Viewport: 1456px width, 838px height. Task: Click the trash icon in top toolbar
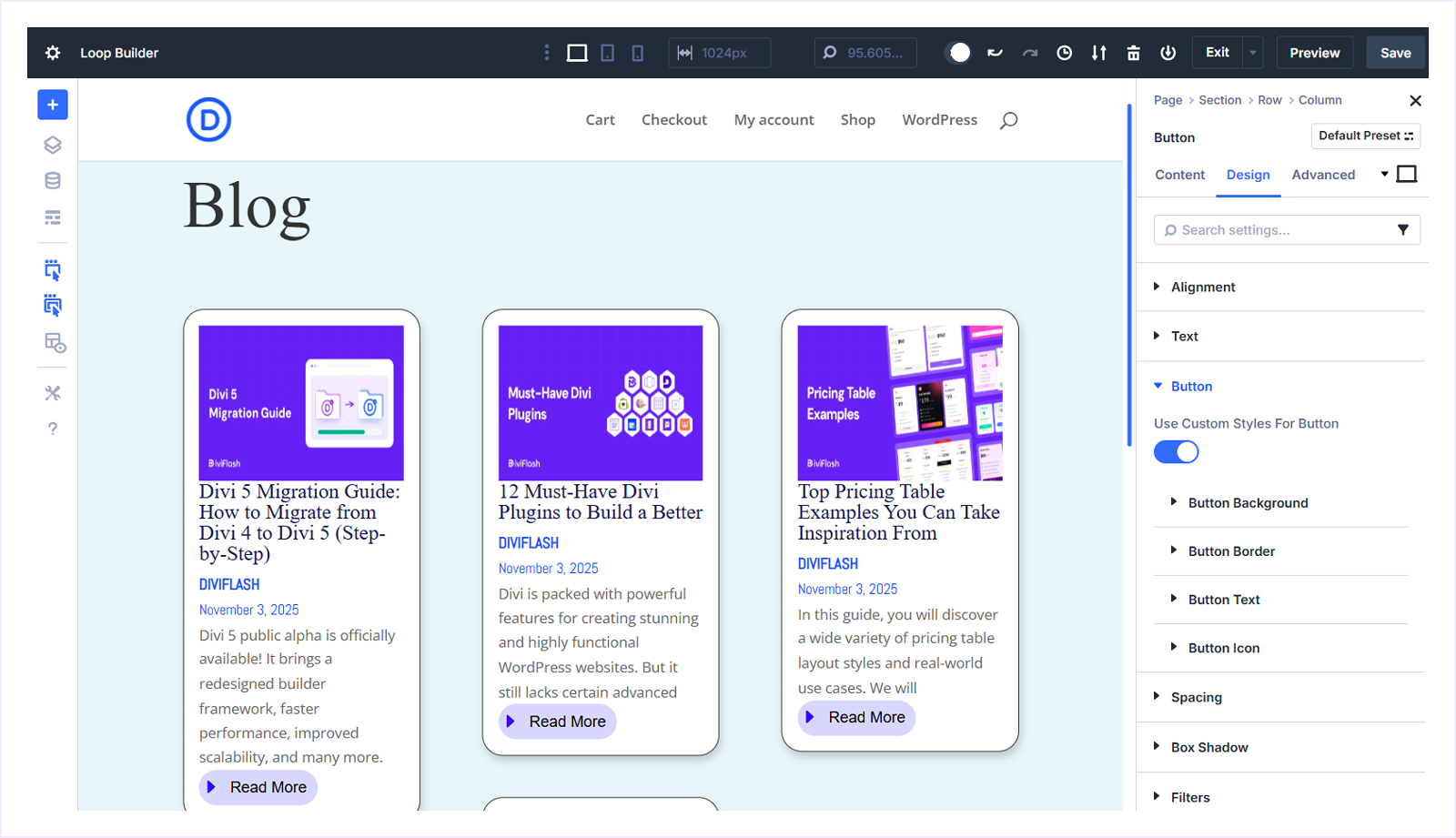coord(1133,53)
